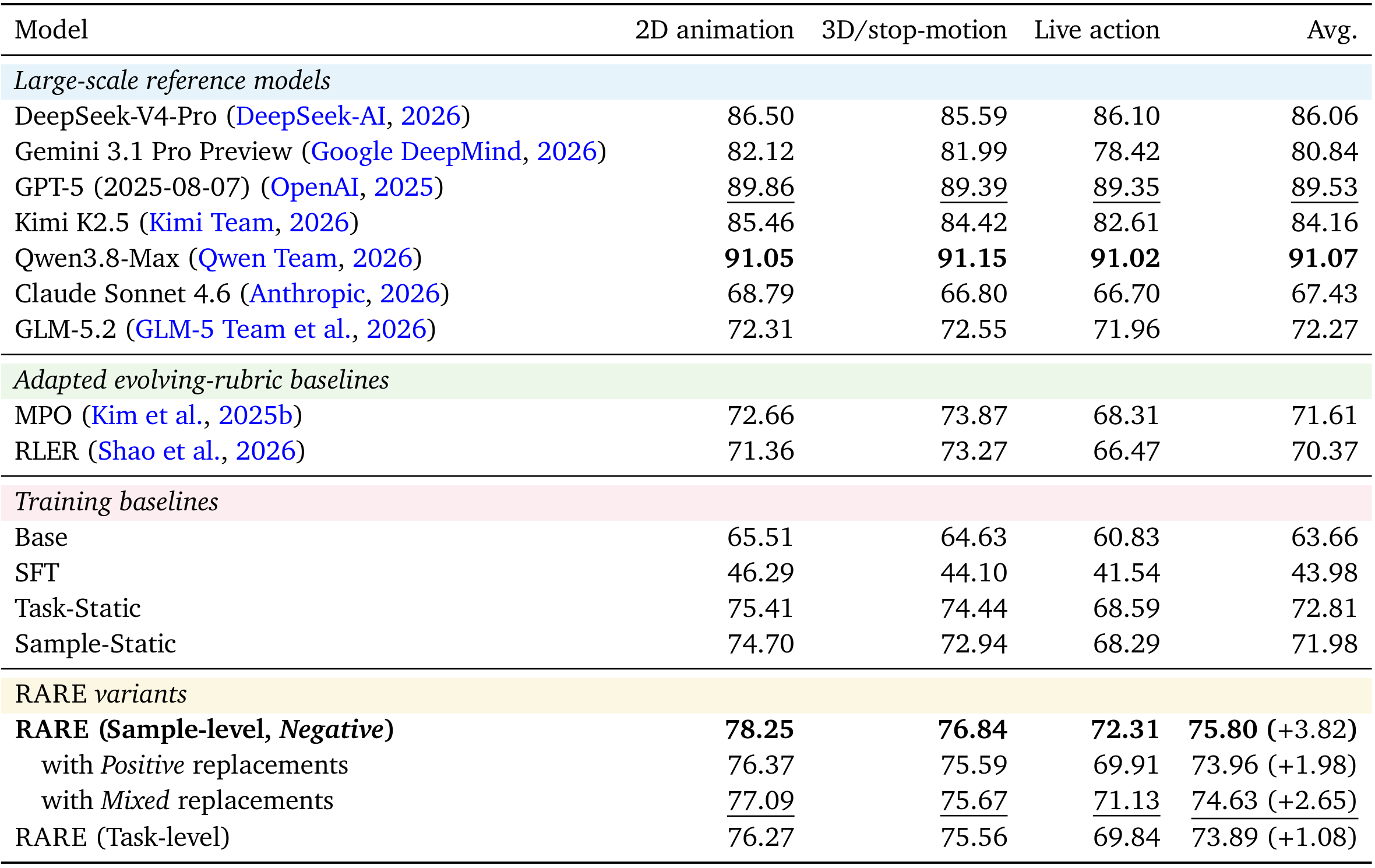The height and width of the screenshot is (868, 1375).
Task: Select the 'RARE (Task-level)' row label
Action: 122,838
